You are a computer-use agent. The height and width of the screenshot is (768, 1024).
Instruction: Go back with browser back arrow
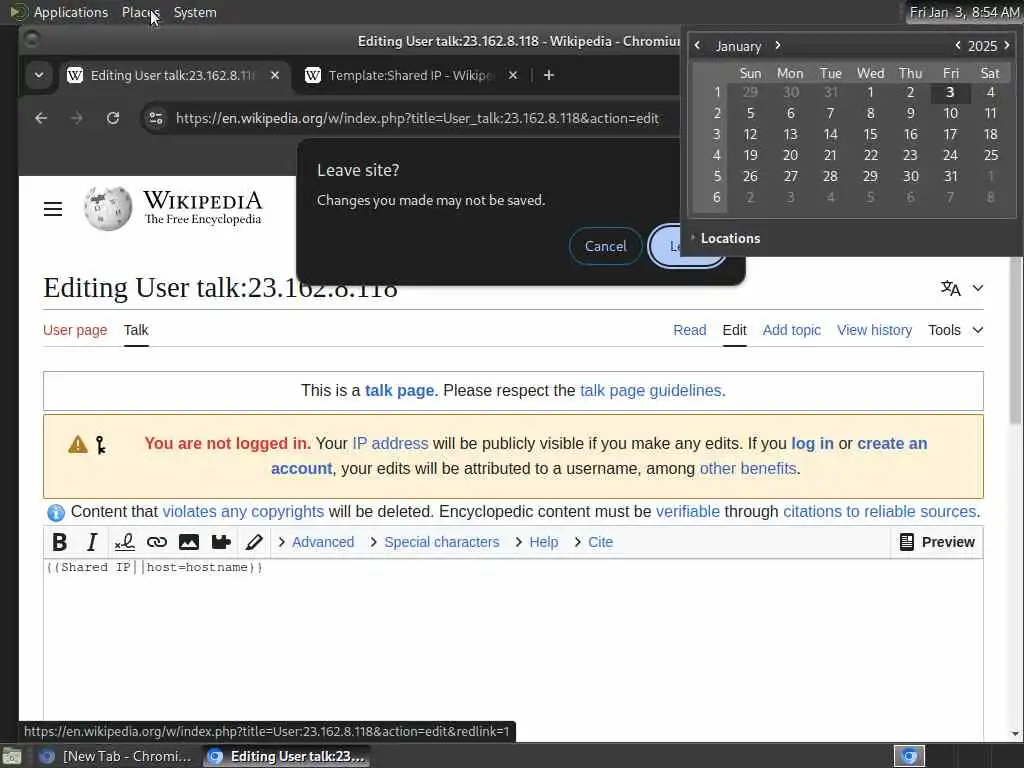41,118
